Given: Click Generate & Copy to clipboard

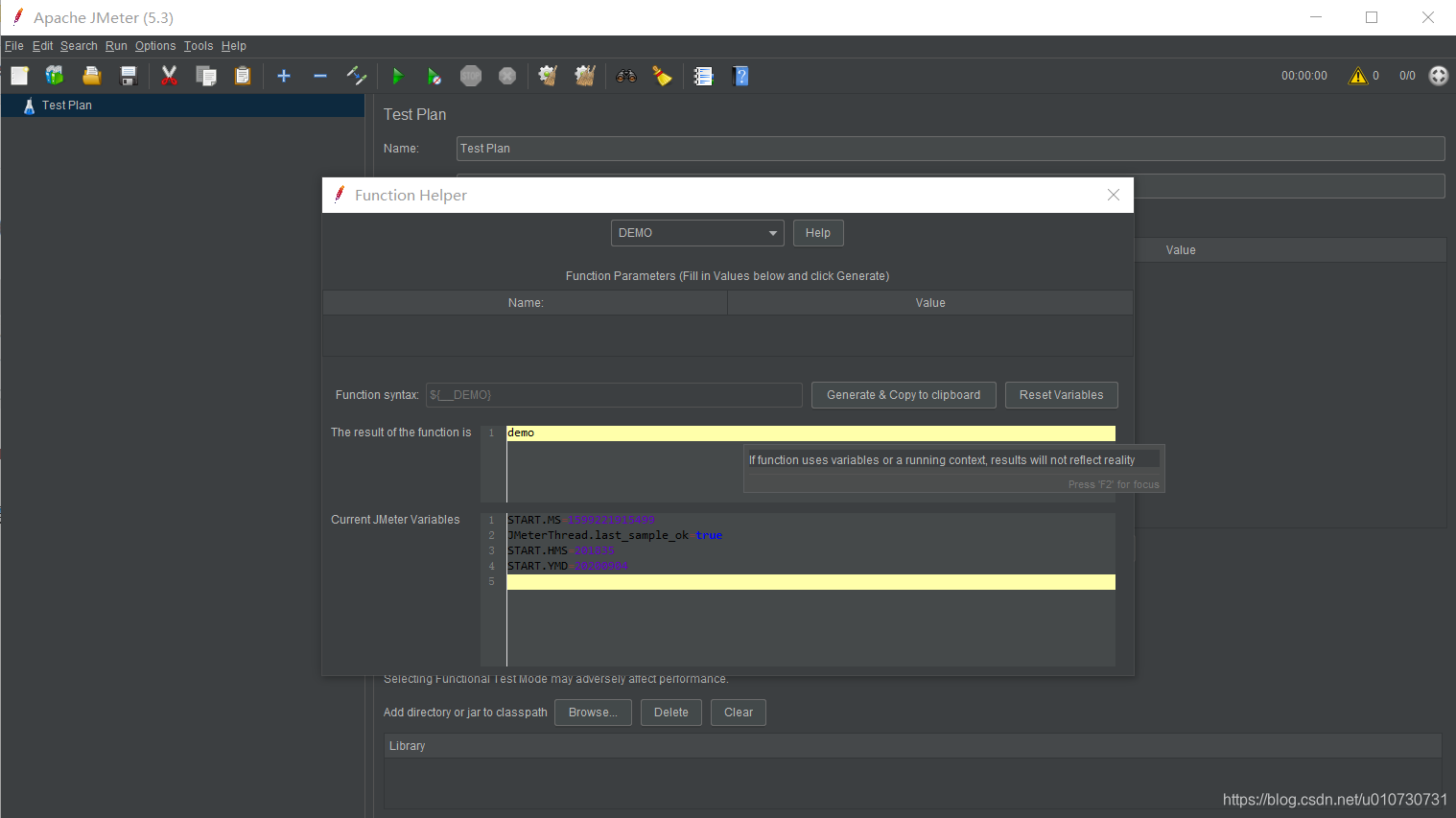Looking at the screenshot, I should point(904,395).
